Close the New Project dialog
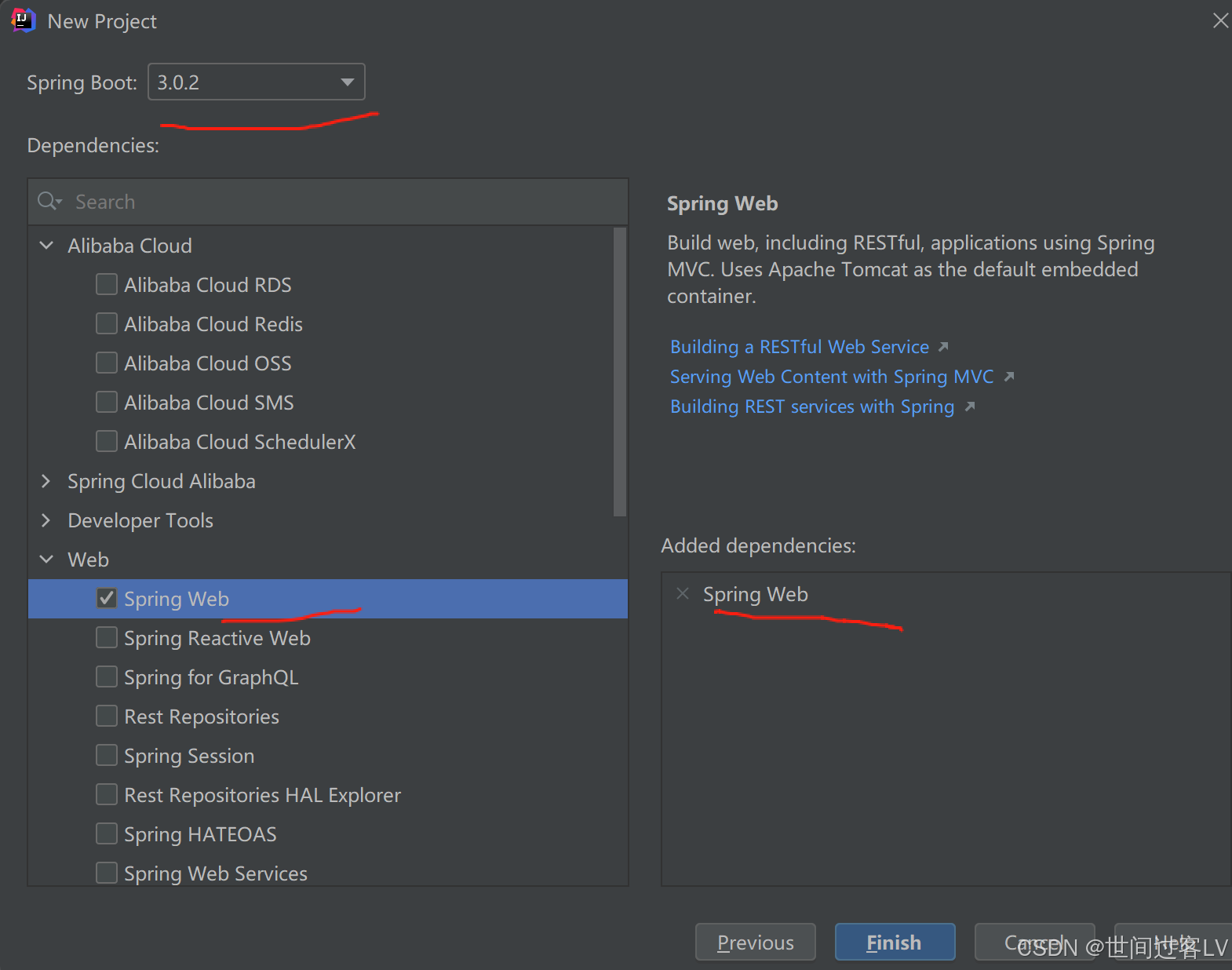 [1220, 21]
